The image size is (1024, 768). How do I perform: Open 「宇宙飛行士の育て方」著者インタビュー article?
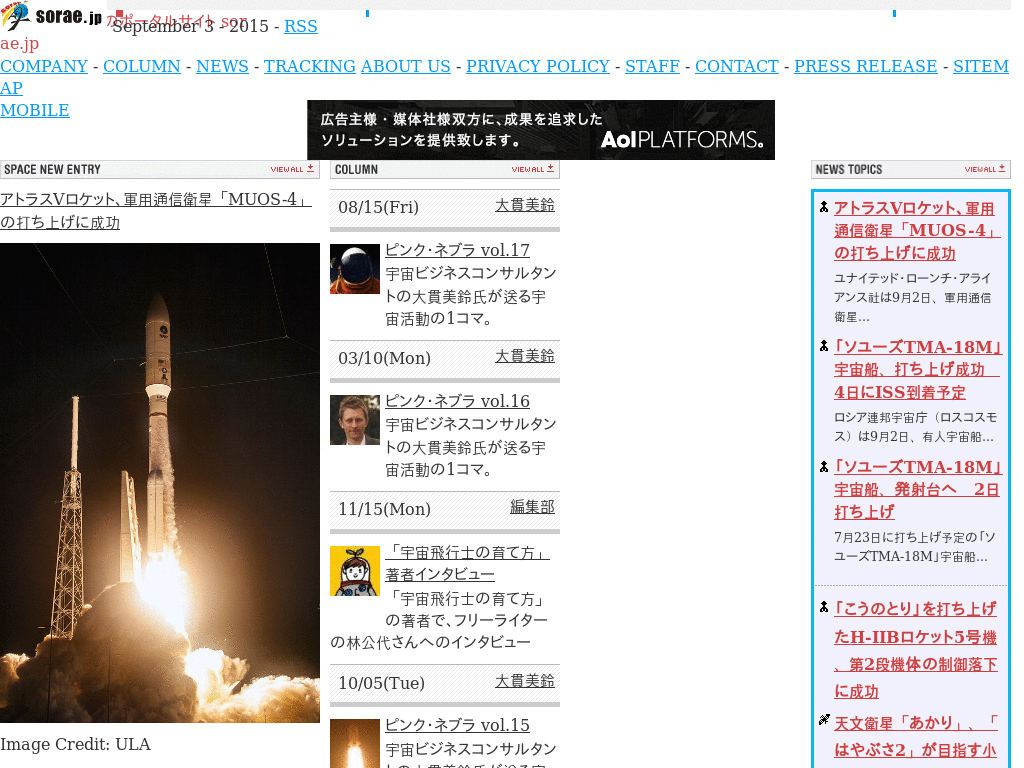click(x=467, y=563)
